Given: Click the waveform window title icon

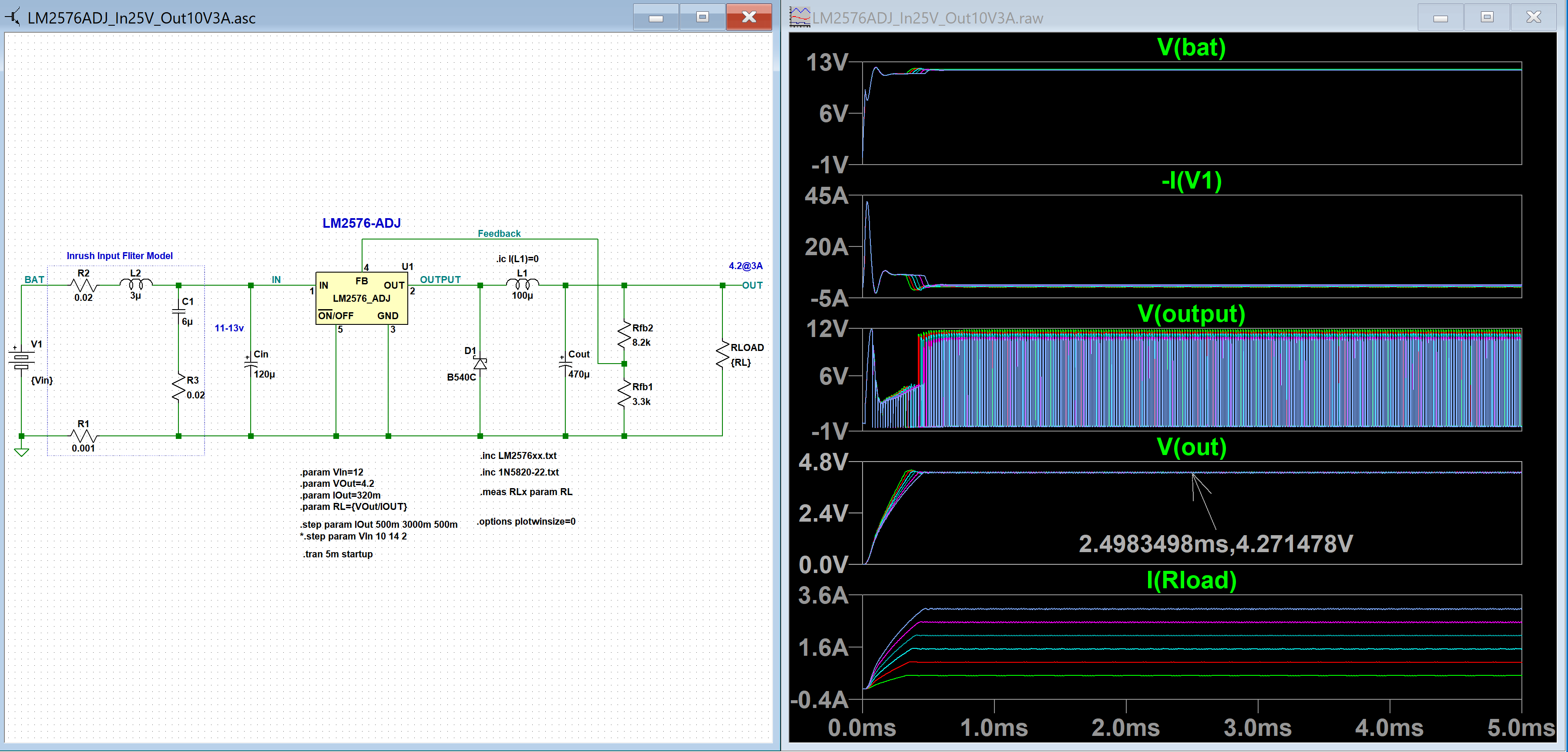Looking at the screenshot, I should pyautogui.click(x=800, y=17).
